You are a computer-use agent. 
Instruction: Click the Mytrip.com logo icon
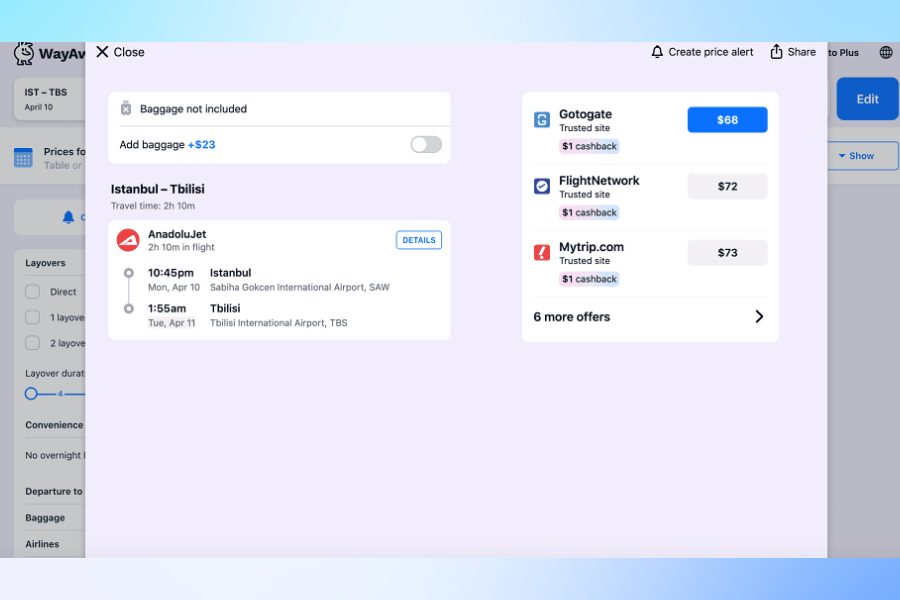coord(542,253)
